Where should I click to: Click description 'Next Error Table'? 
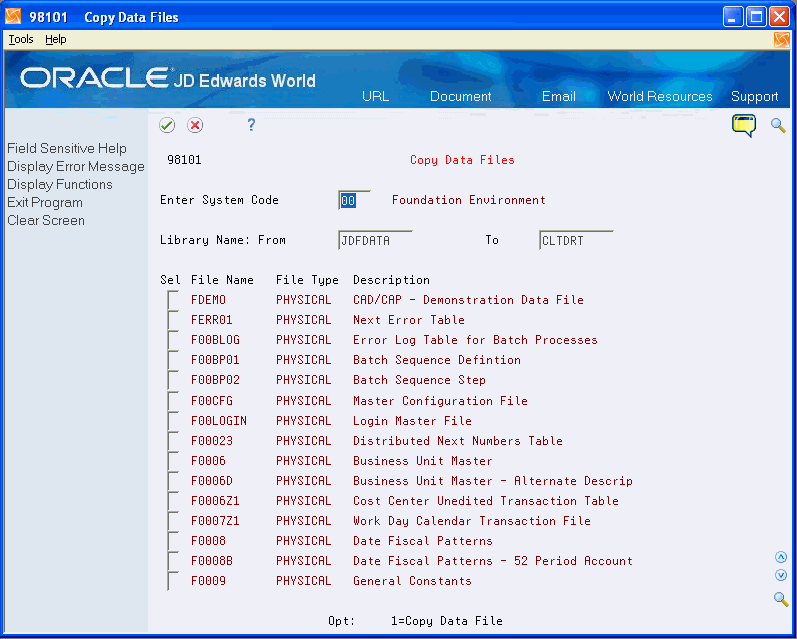(x=409, y=320)
